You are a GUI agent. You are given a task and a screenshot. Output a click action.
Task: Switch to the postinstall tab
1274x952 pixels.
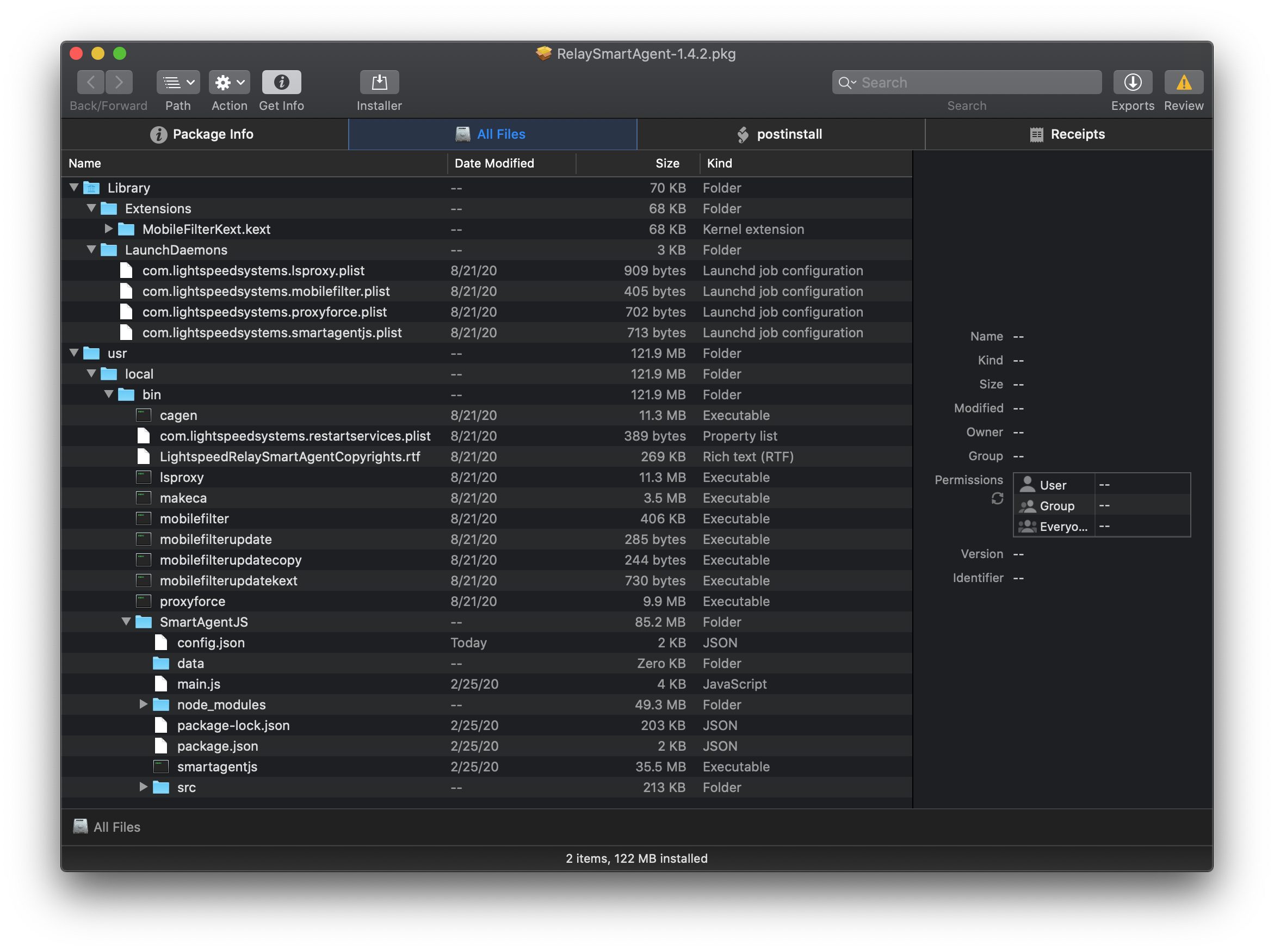point(781,134)
